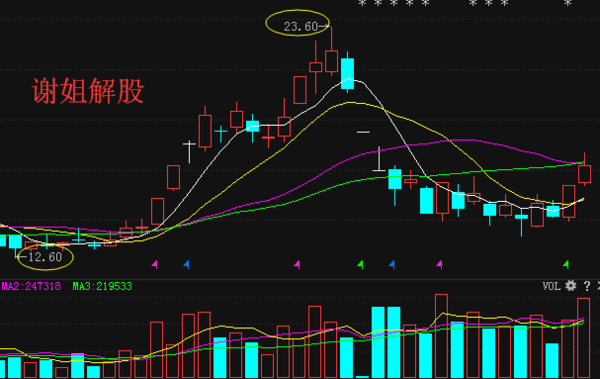Click the MA3:219533 volume average label
This screenshot has width=600, height=379.
102,286
